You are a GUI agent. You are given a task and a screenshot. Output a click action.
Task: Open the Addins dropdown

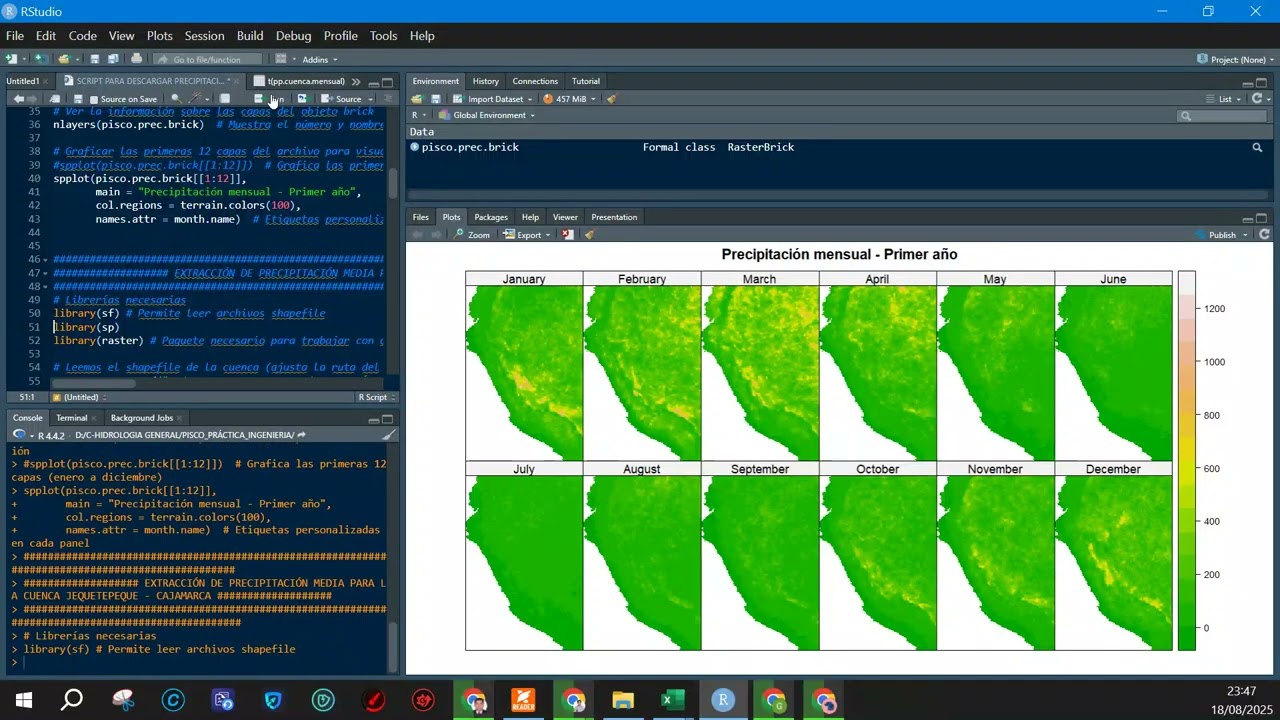click(x=320, y=59)
